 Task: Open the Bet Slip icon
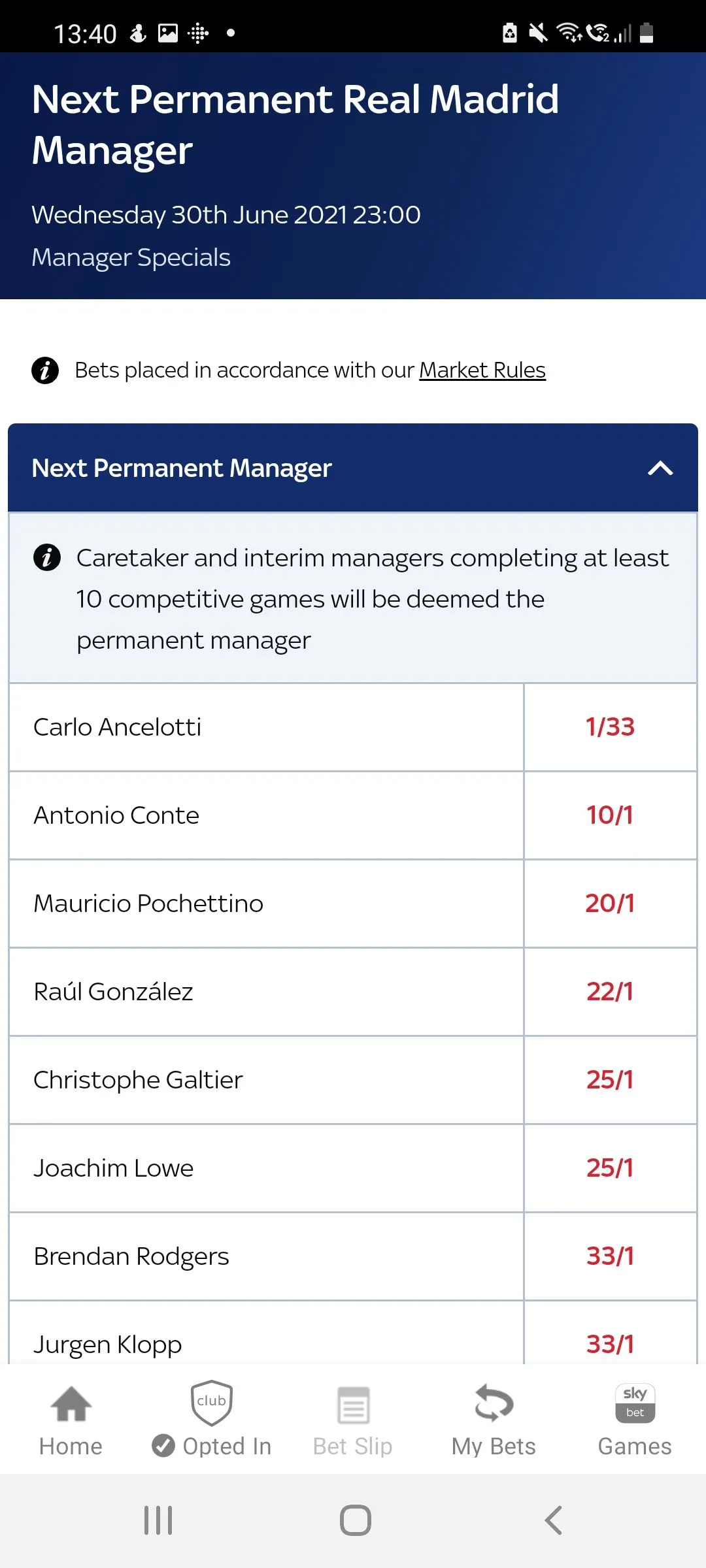click(353, 1406)
